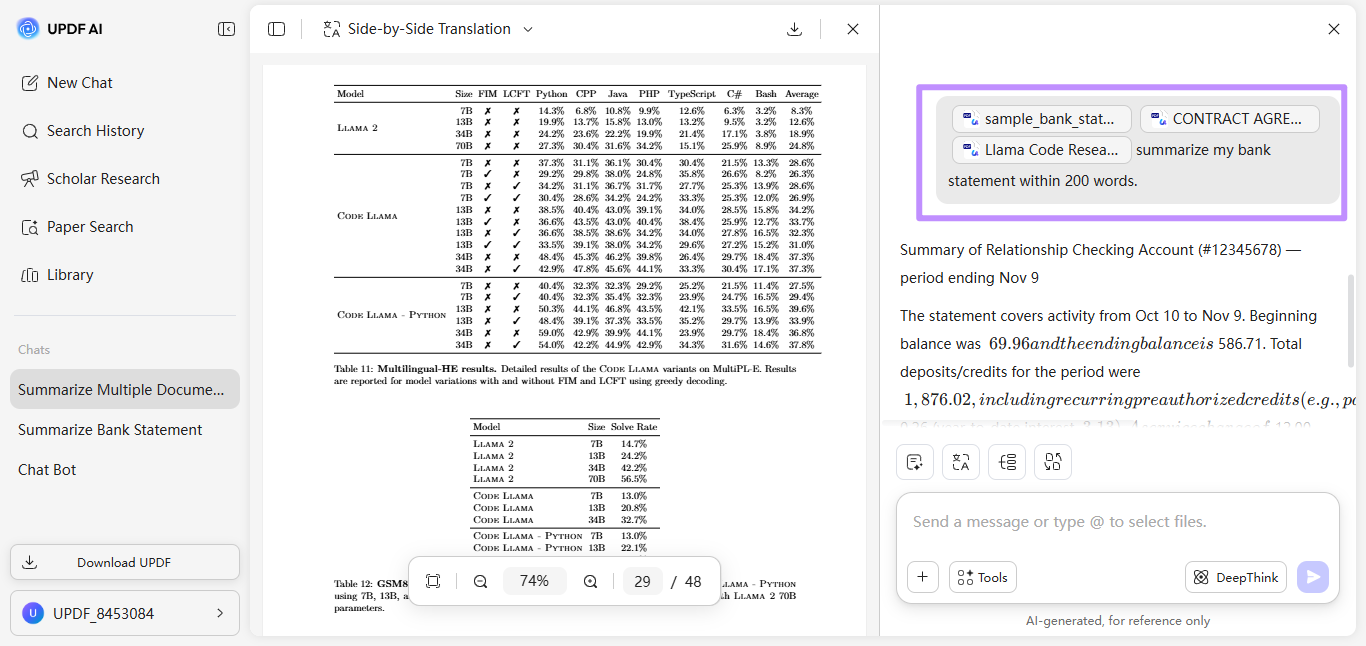The image size is (1366, 646).
Task: Open the Llama Code Resea... file chip
Action: 1042,150
